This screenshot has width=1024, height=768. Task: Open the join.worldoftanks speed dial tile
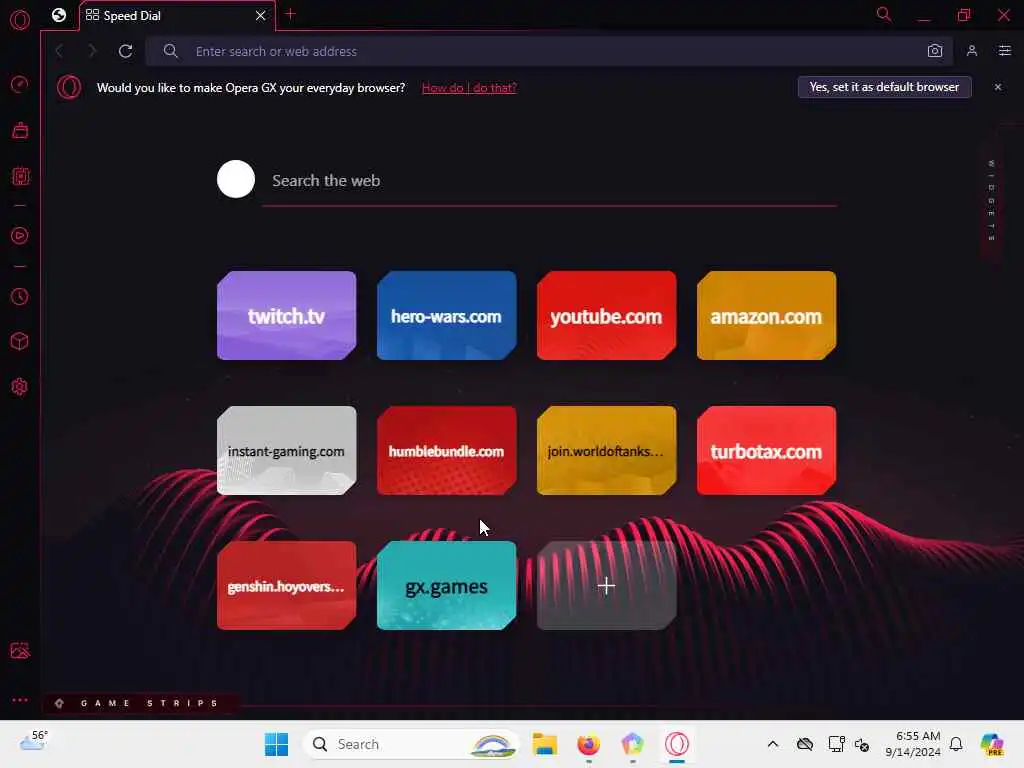[607, 451]
